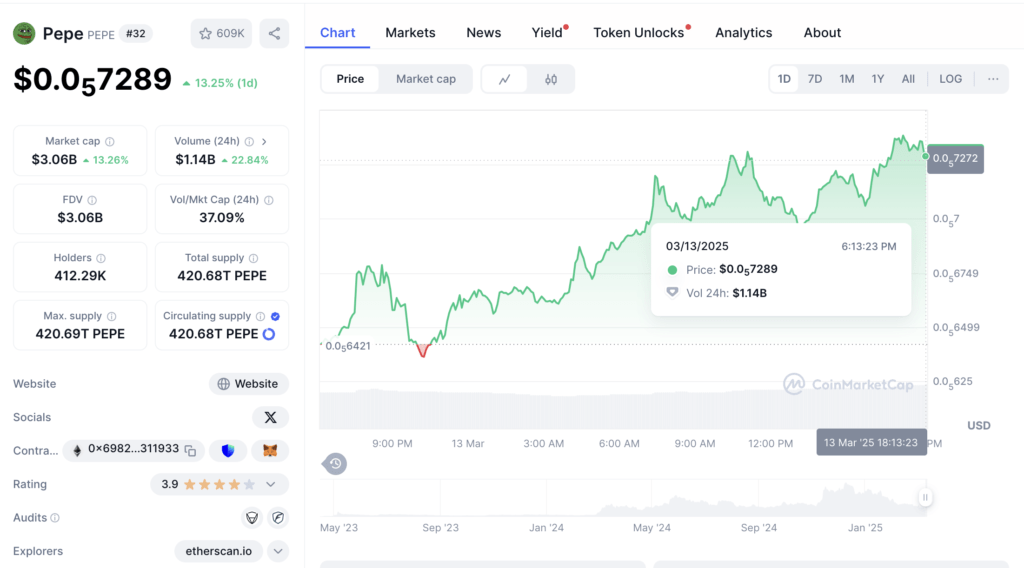Screen dimensions: 1024x568
Task: Select the 1D time range
Action: 784,79
